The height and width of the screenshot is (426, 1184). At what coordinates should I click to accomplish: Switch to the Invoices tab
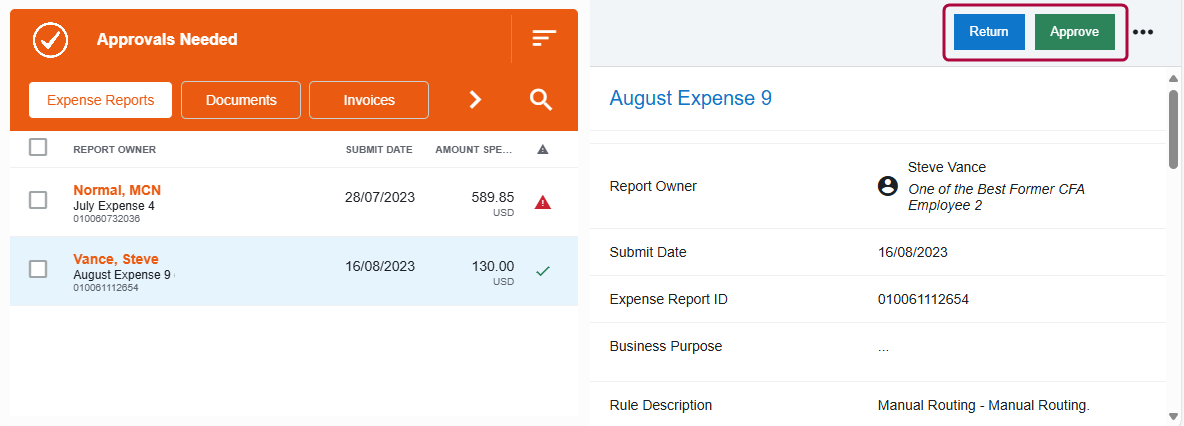pyautogui.click(x=369, y=100)
